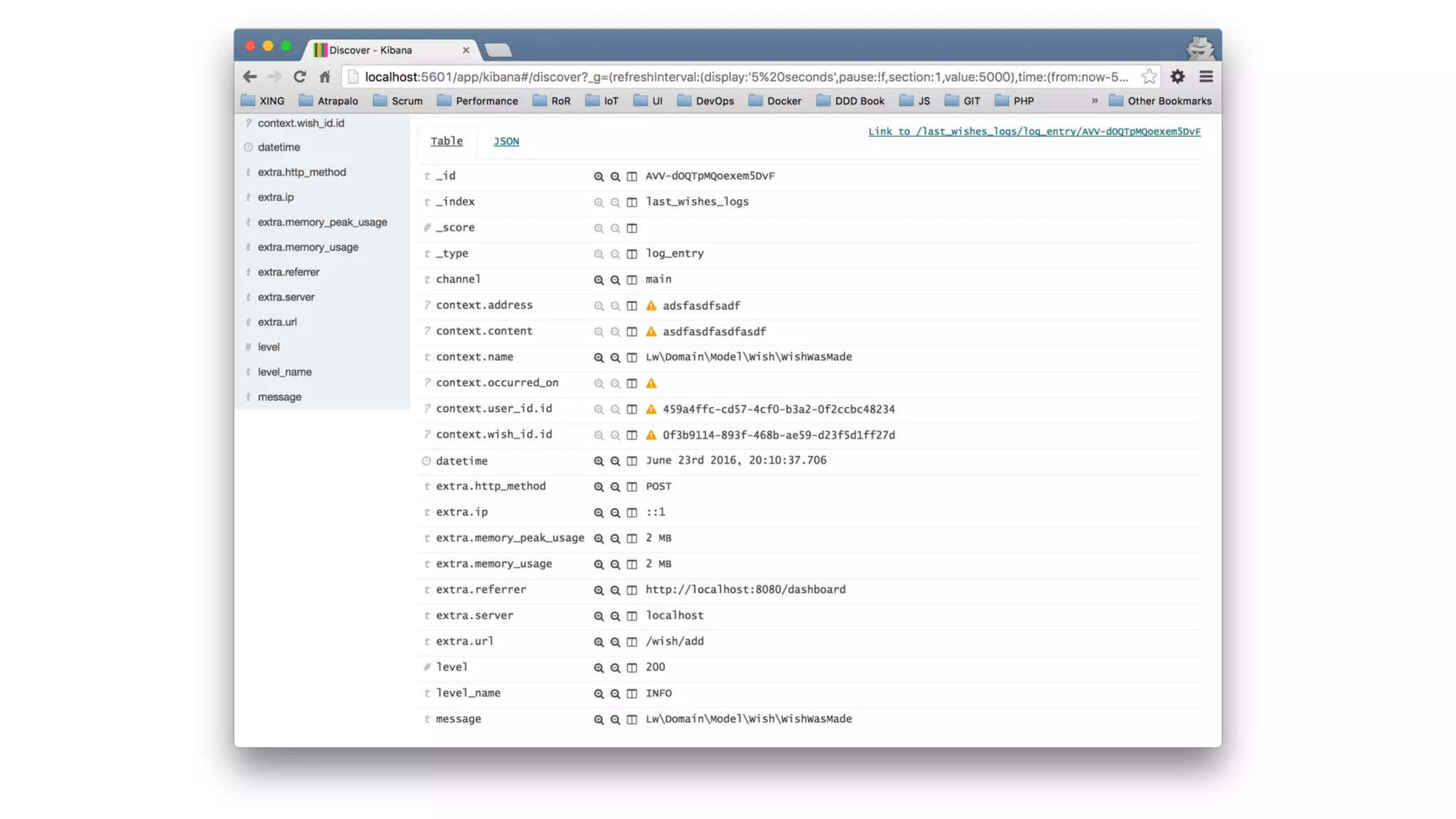Open link to last_wishes_logs log entry
Screen dimensions: 1456x819
pos(1033,132)
